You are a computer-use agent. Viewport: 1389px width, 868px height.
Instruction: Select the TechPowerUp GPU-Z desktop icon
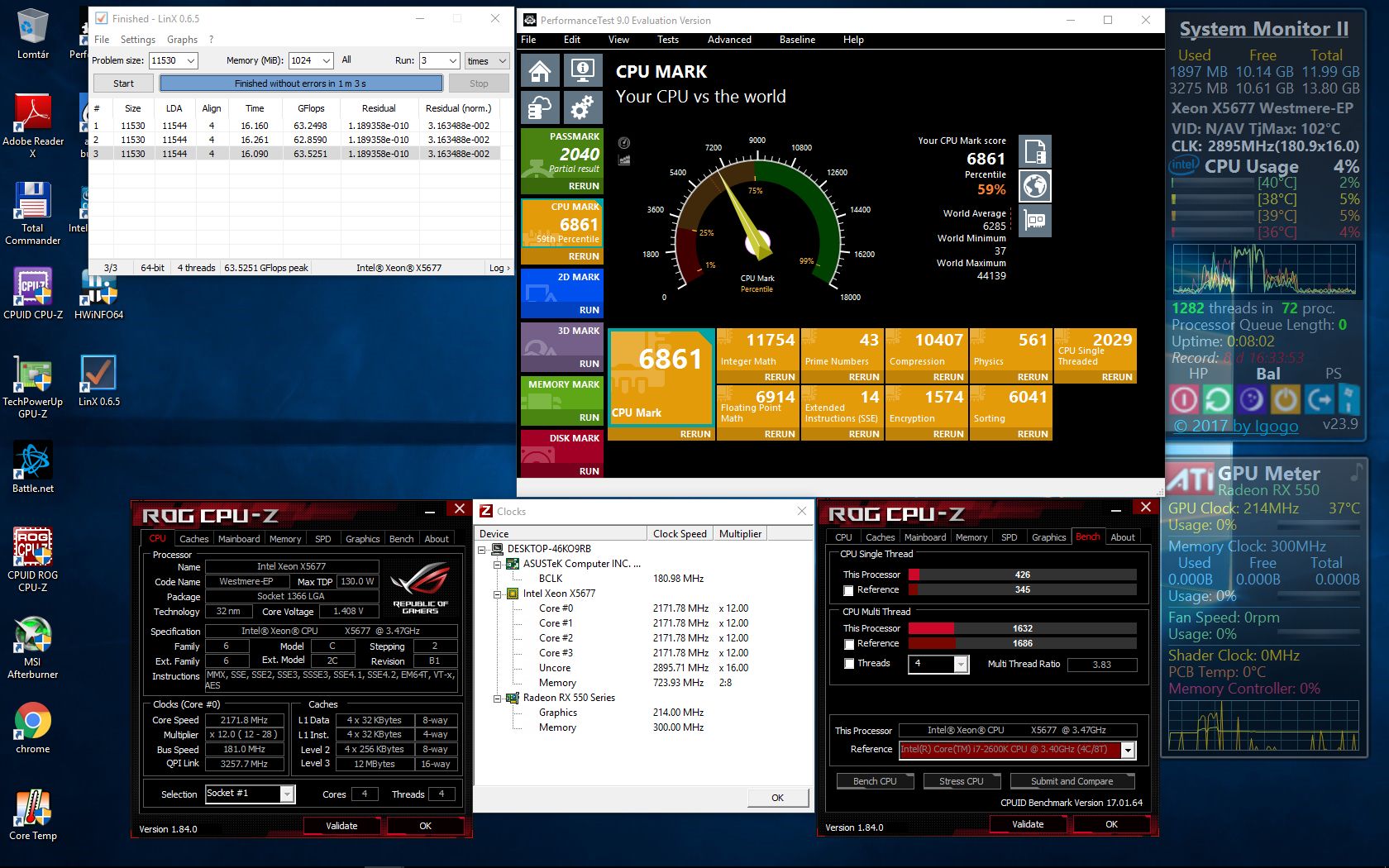point(33,387)
